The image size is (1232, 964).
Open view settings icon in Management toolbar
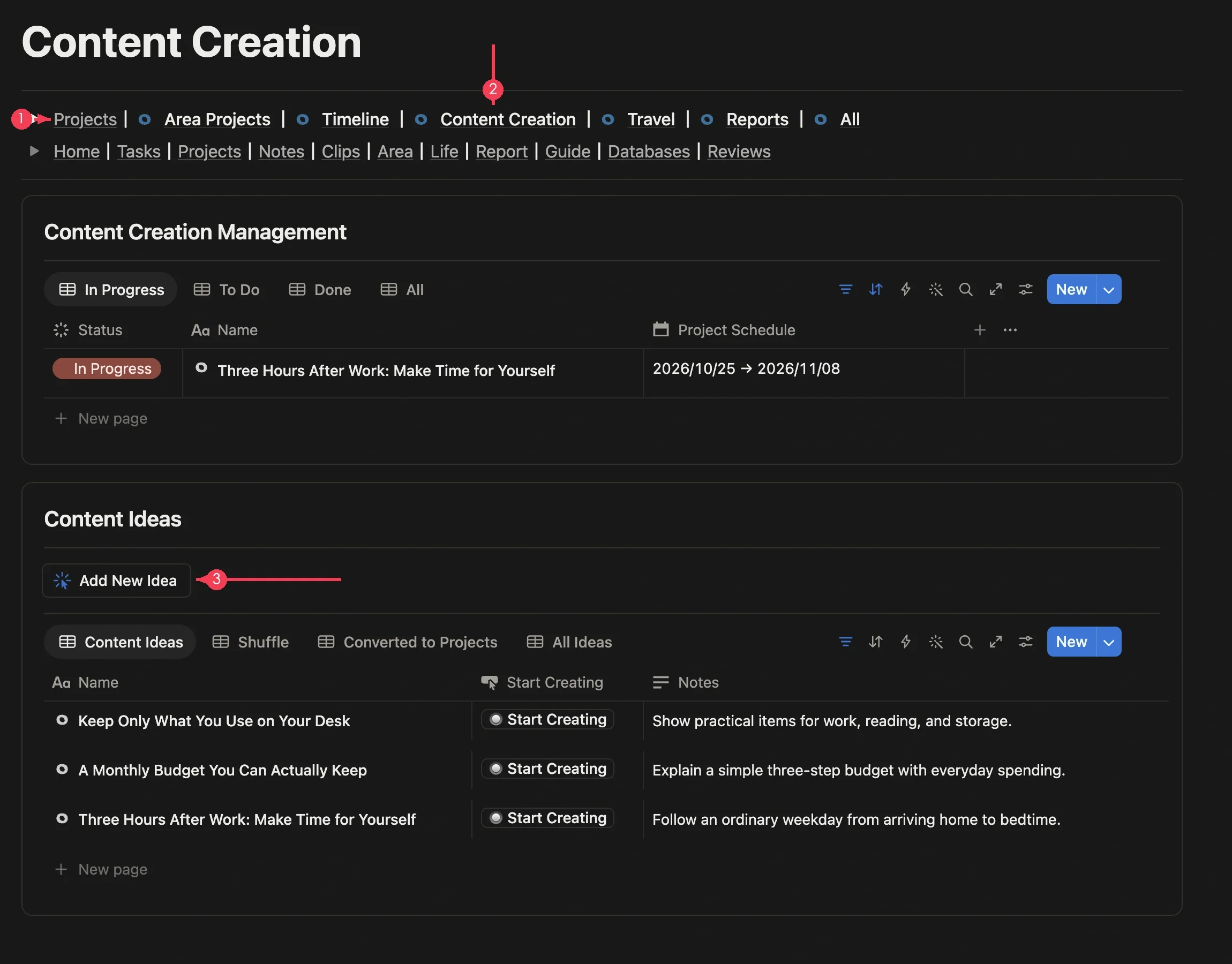[1025, 290]
